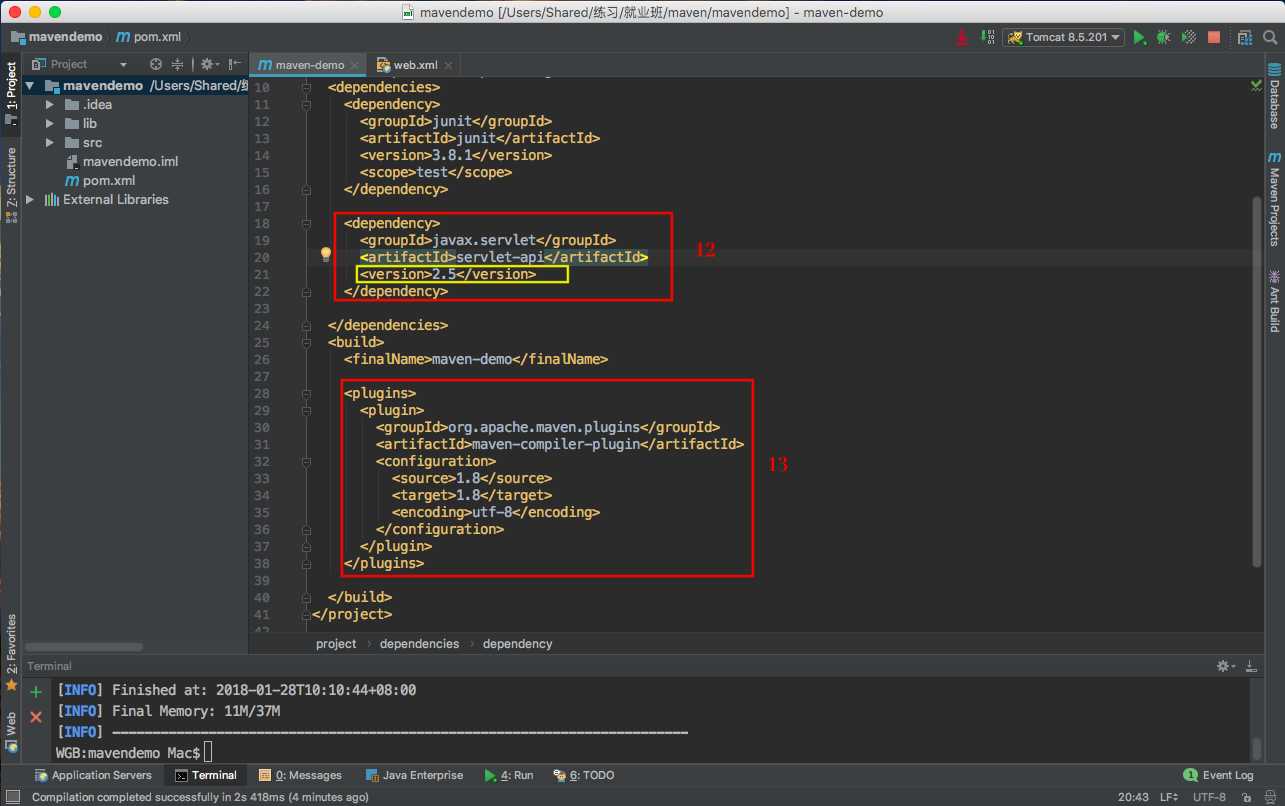
Task: Open the 2: Favorites side tab
Action: [x=11, y=652]
